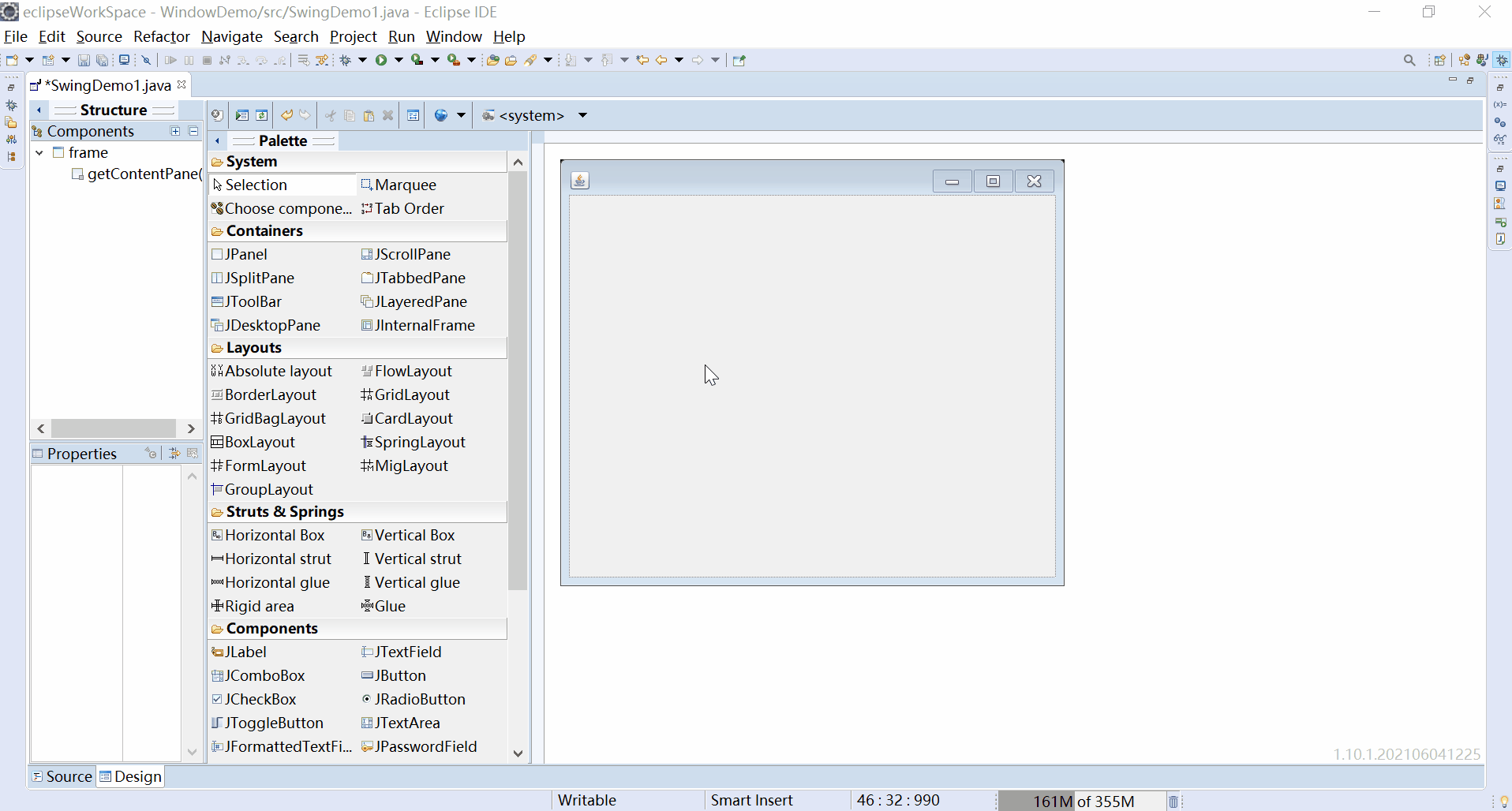Open the <system> look-and-feel dropdown
Viewport: 1512px width, 811px height.
coord(582,115)
